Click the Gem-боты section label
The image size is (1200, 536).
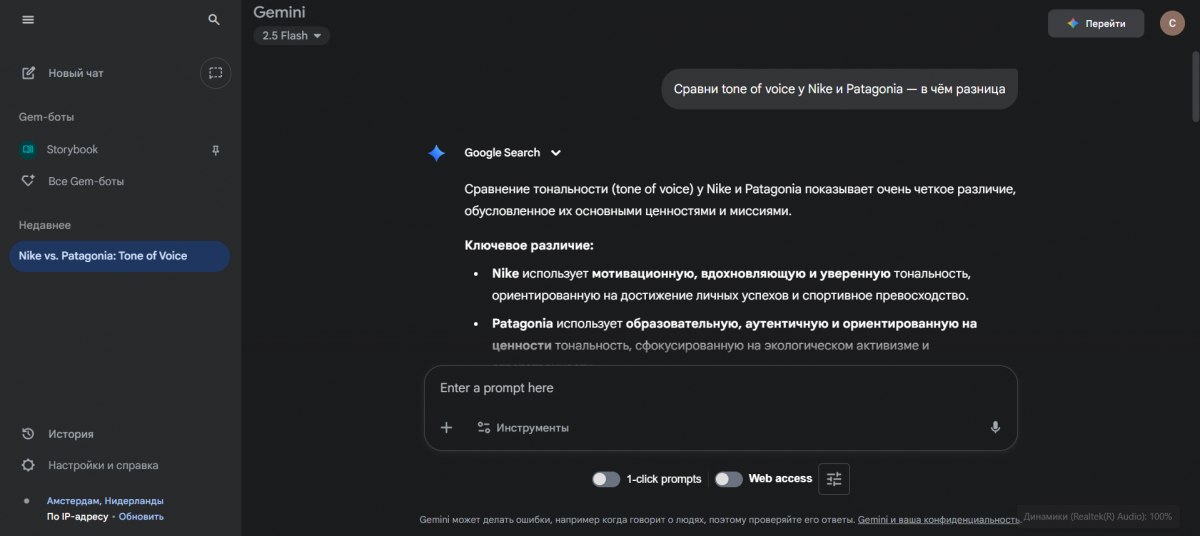tap(46, 117)
